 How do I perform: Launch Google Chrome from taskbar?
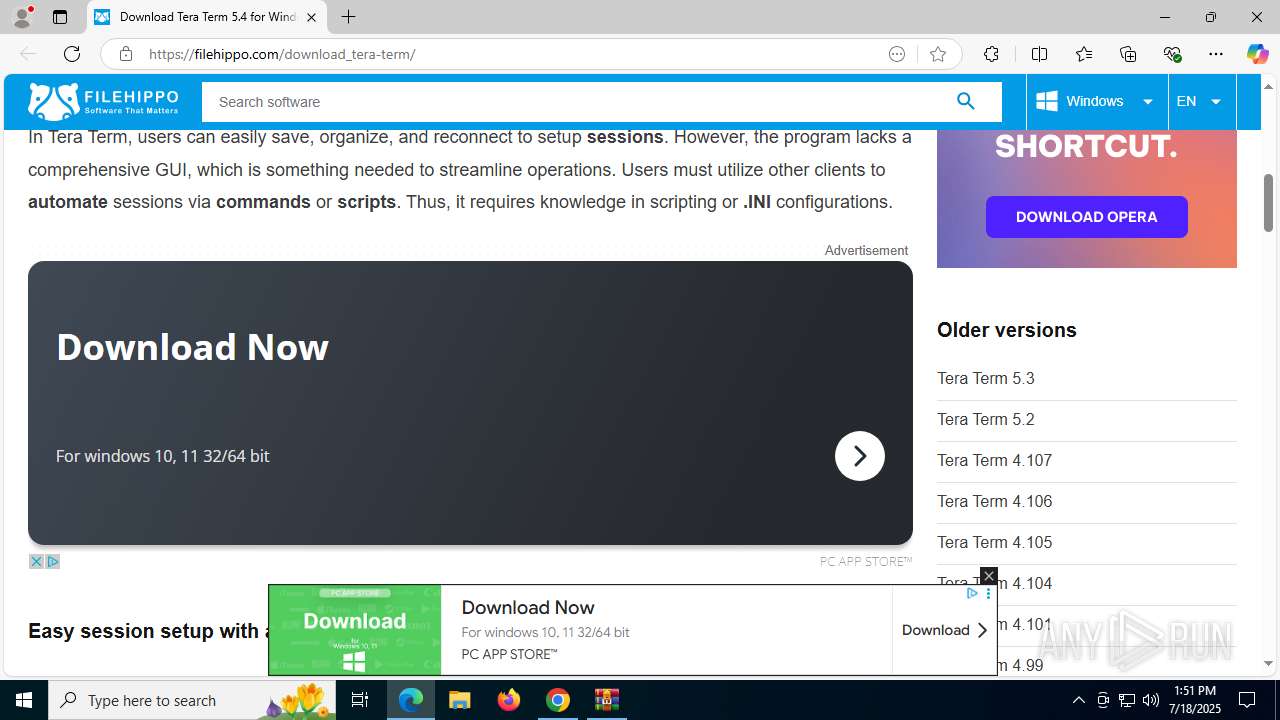click(558, 700)
